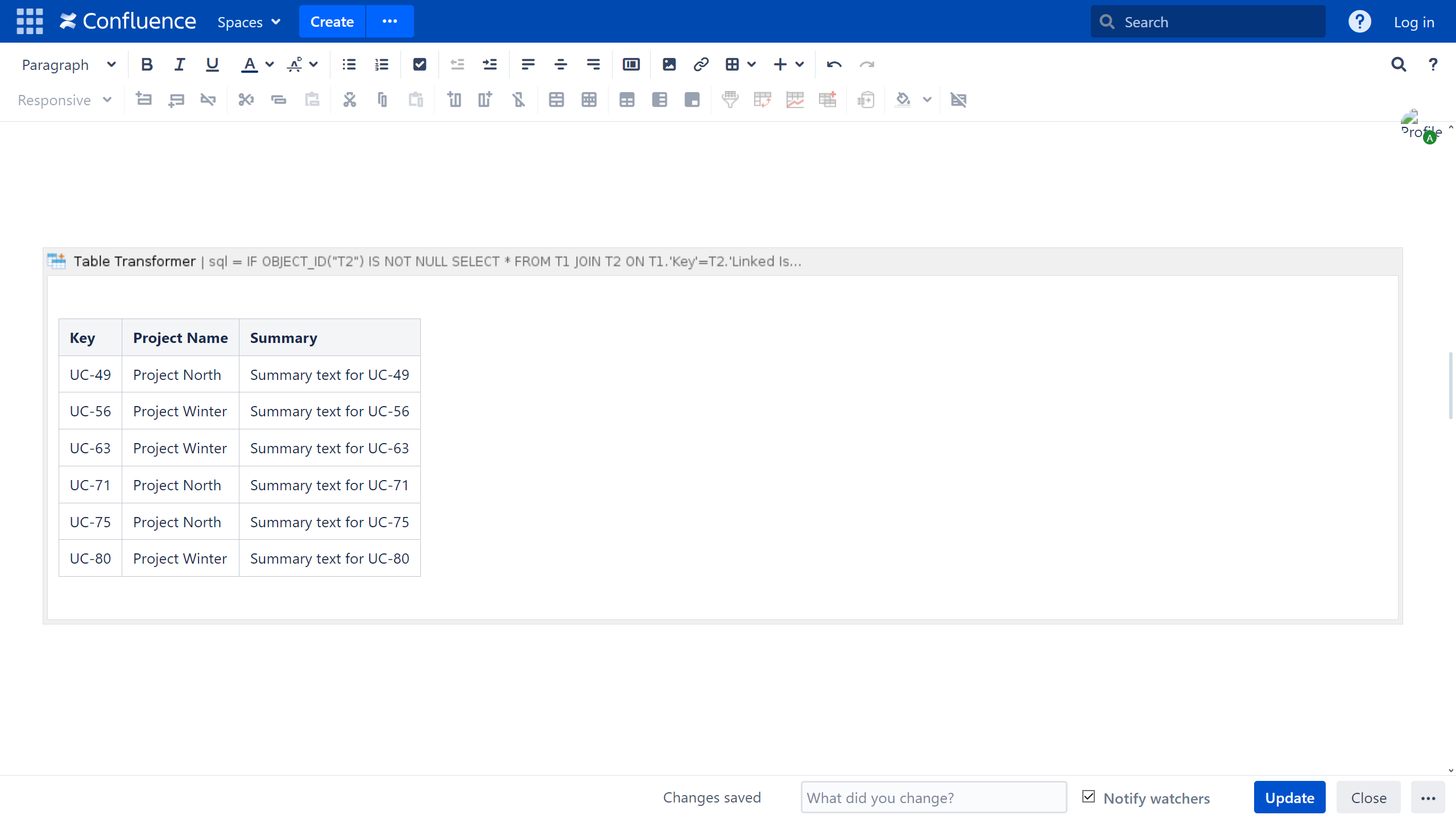Open the Spaces menu
Screen dimensions: 1456x819
coord(249,22)
